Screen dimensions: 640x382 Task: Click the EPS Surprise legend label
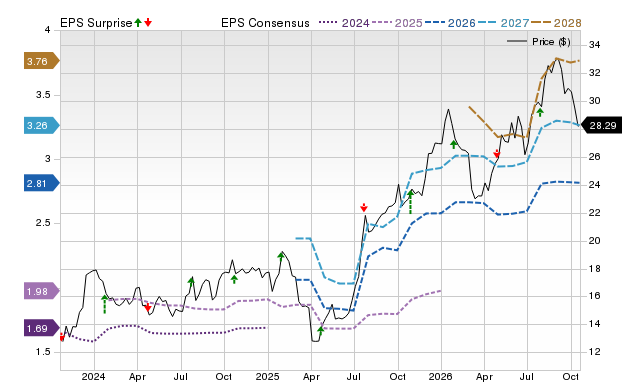96,23
